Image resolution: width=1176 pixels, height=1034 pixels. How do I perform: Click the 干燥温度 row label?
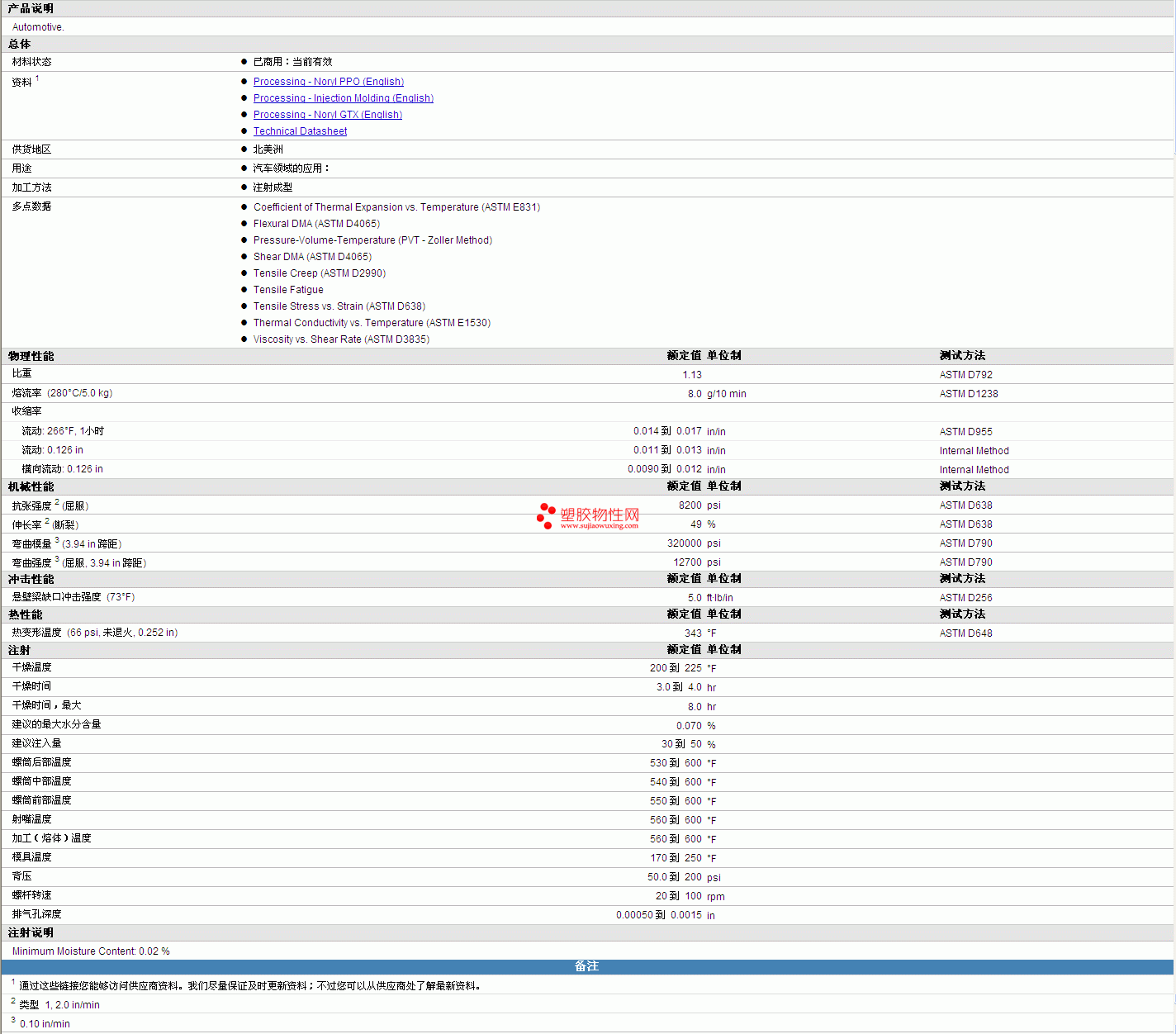(31, 667)
